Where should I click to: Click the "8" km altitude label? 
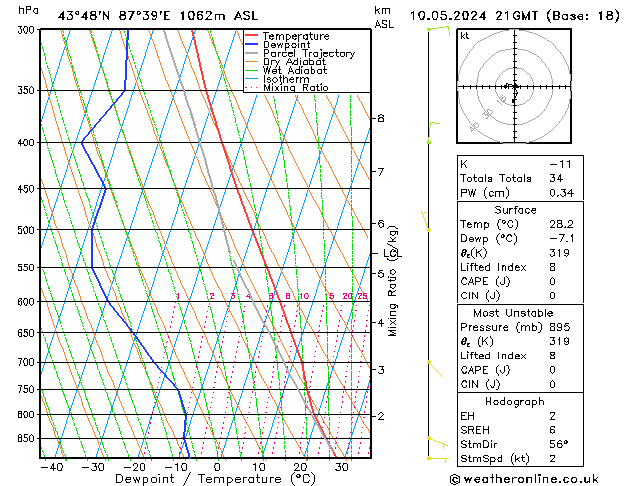tap(381, 118)
